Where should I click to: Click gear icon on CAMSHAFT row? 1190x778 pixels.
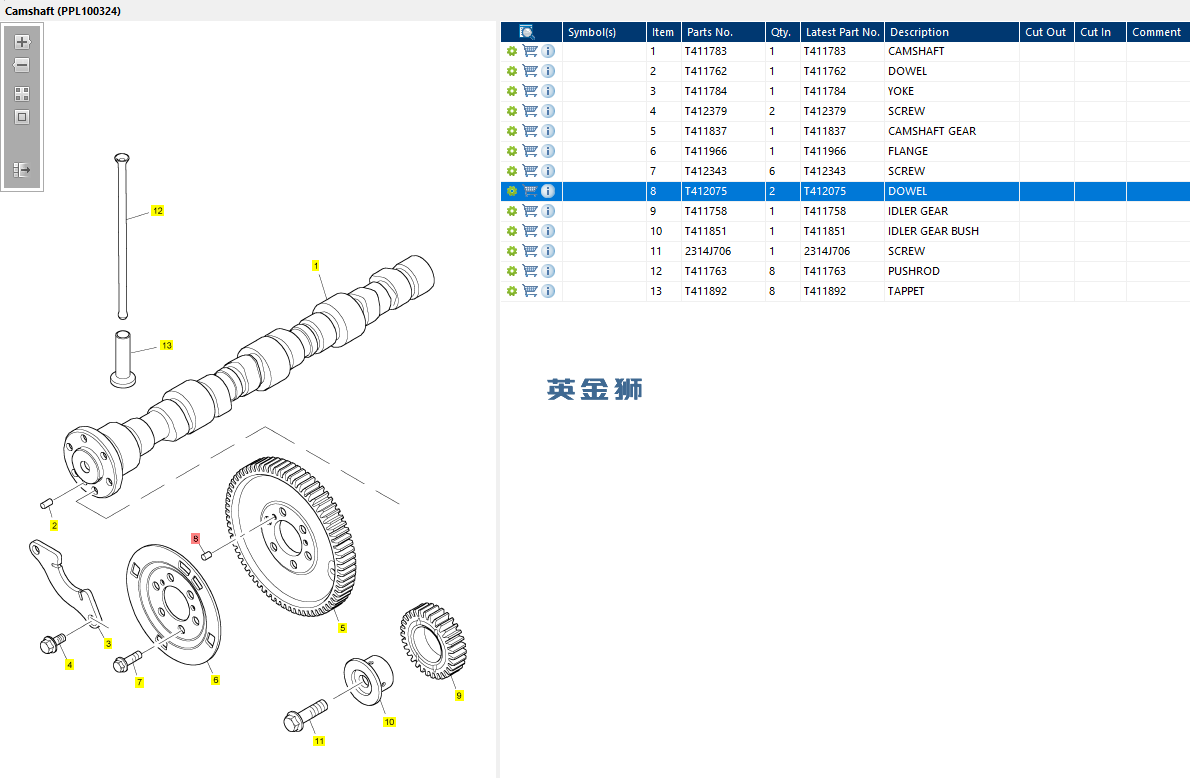(x=512, y=51)
